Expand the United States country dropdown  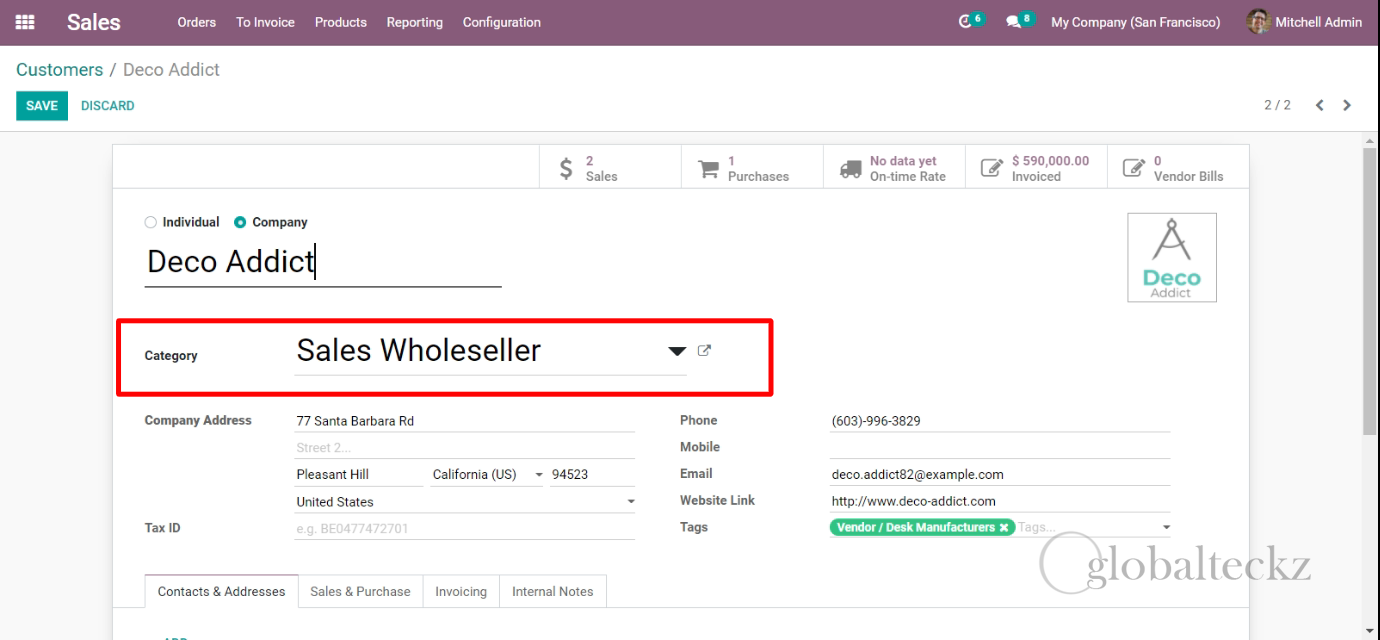pyautogui.click(x=630, y=502)
